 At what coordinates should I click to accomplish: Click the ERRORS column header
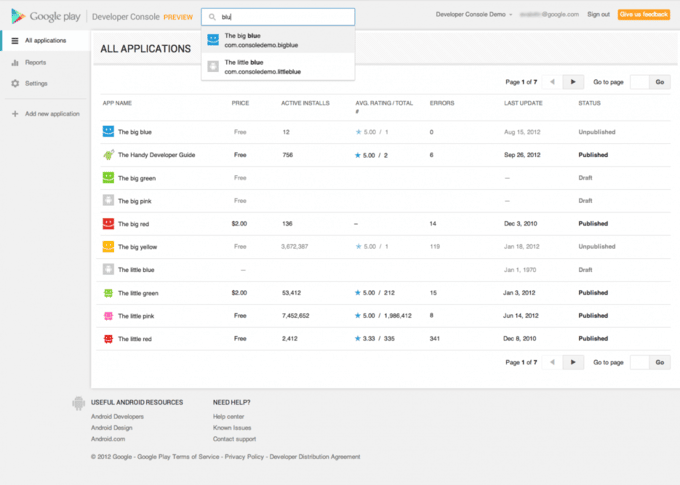(x=442, y=103)
